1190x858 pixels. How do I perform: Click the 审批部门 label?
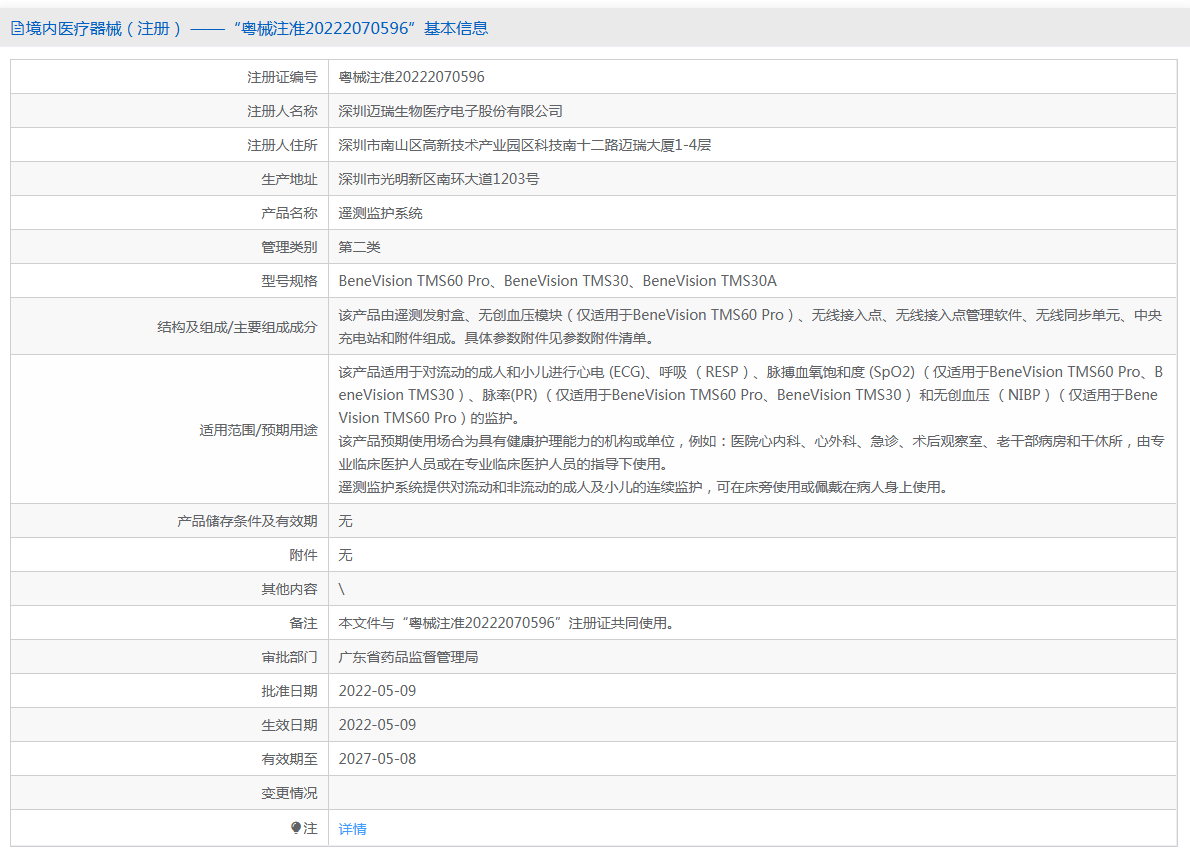point(289,658)
